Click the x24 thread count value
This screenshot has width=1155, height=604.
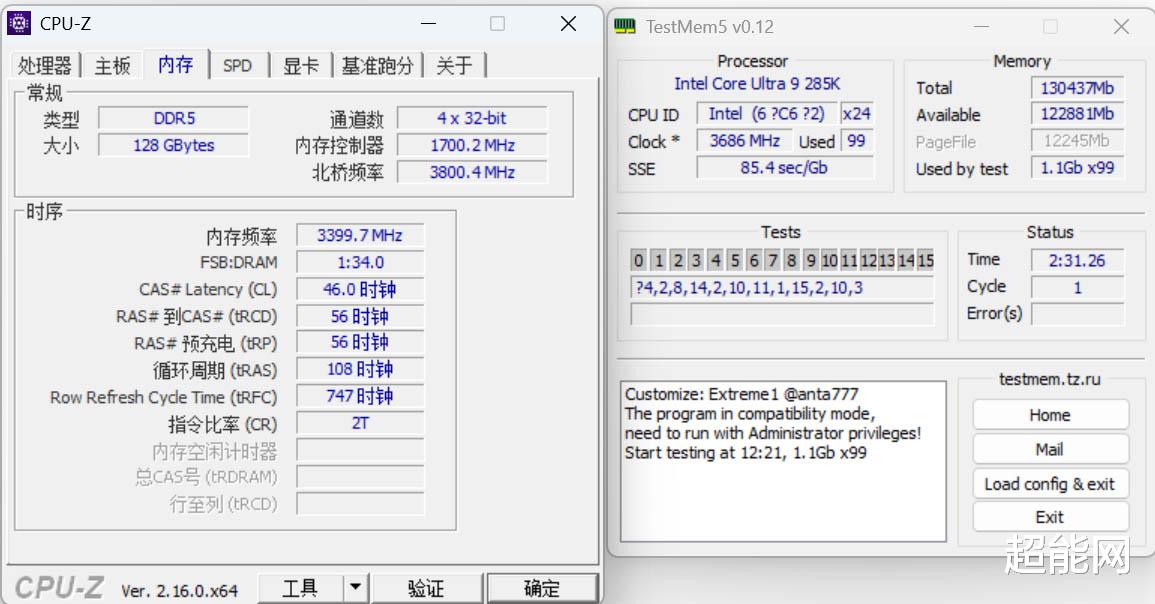pos(857,113)
